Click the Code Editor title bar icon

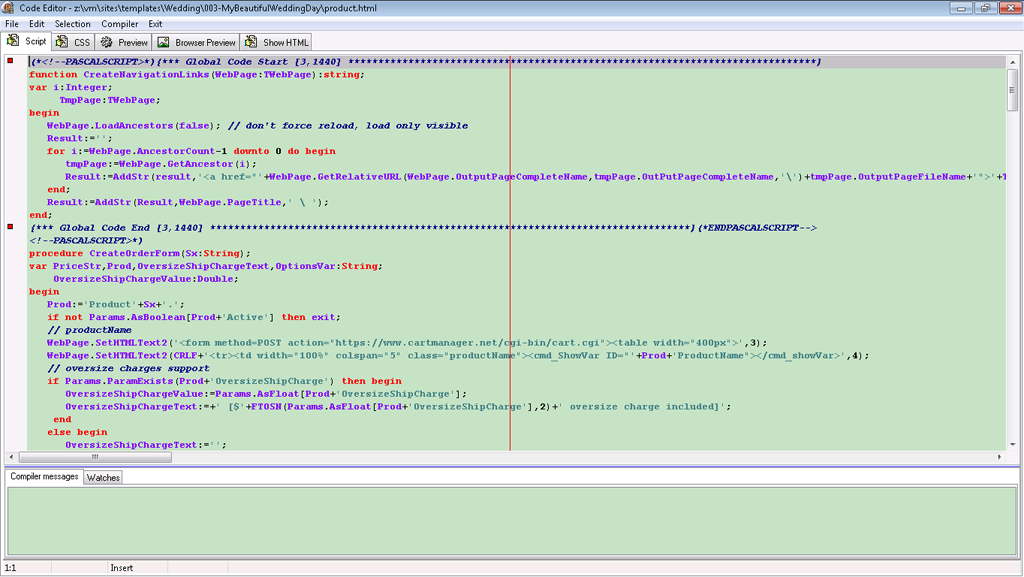point(9,8)
